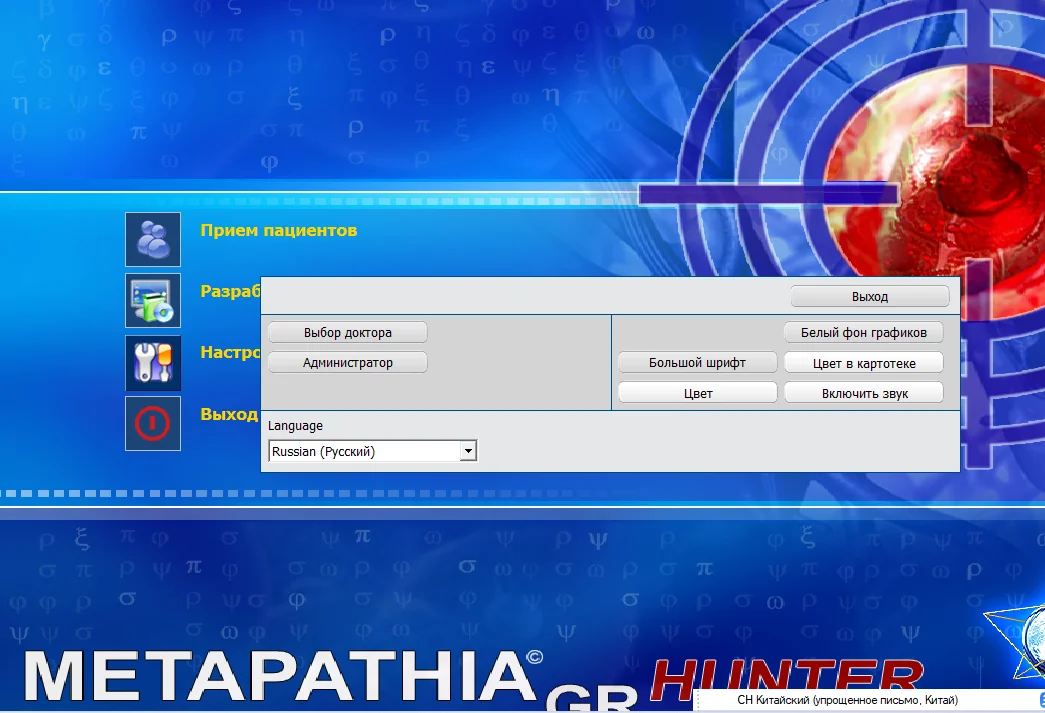The height and width of the screenshot is (713, 1045).
Task: Select the development icon with monitor and CD
Action: pyautogui.click(x=152, y=301)
